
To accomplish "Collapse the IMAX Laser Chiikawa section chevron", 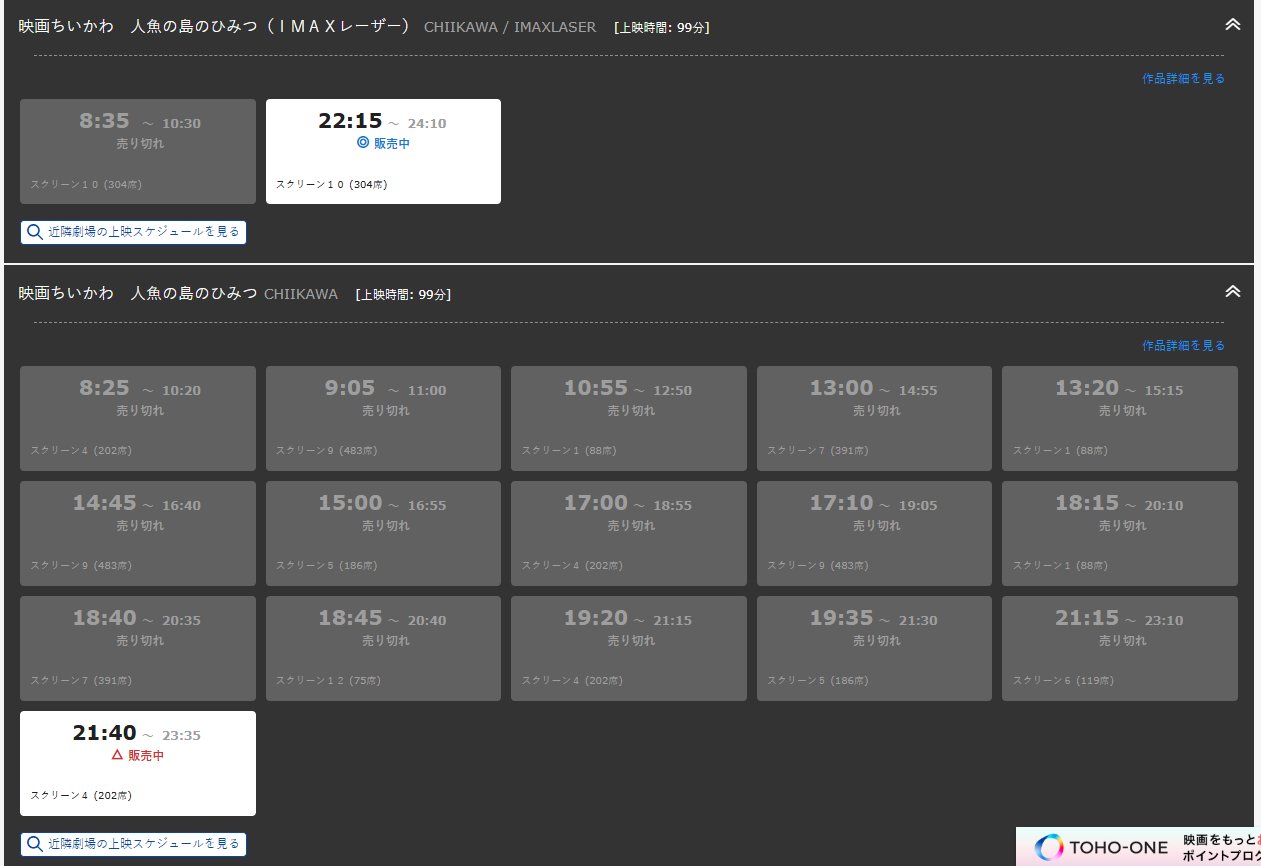I will tap(1232, 23).
